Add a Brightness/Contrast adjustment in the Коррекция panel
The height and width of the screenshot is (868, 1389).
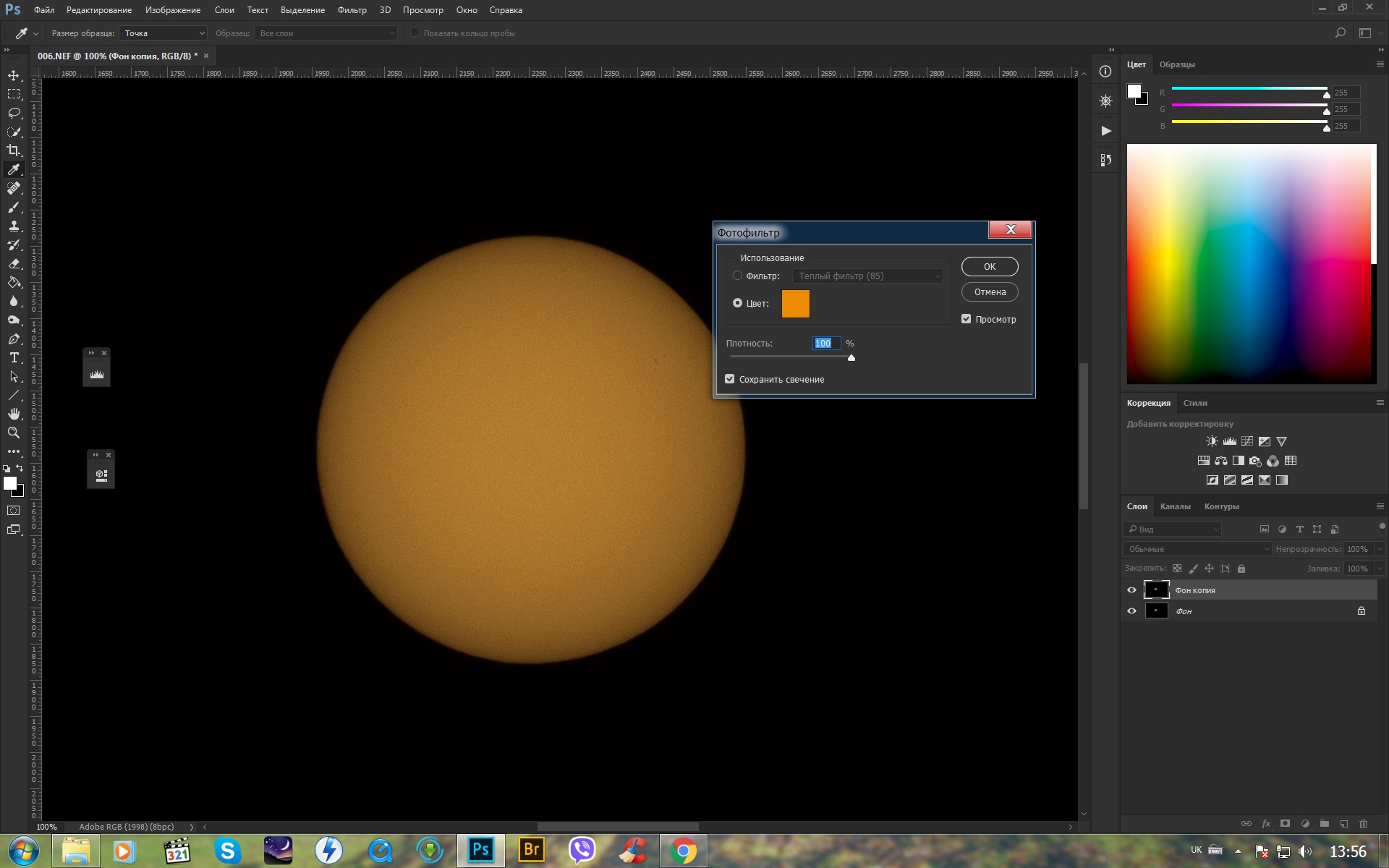[x=1212, y=441]
